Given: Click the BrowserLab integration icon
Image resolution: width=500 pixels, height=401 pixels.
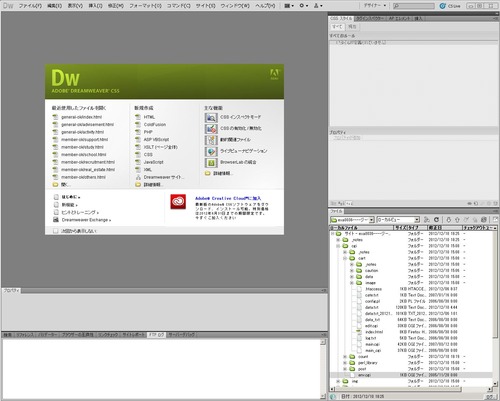Looking at the screenshot, I should (x=211, y=163).
